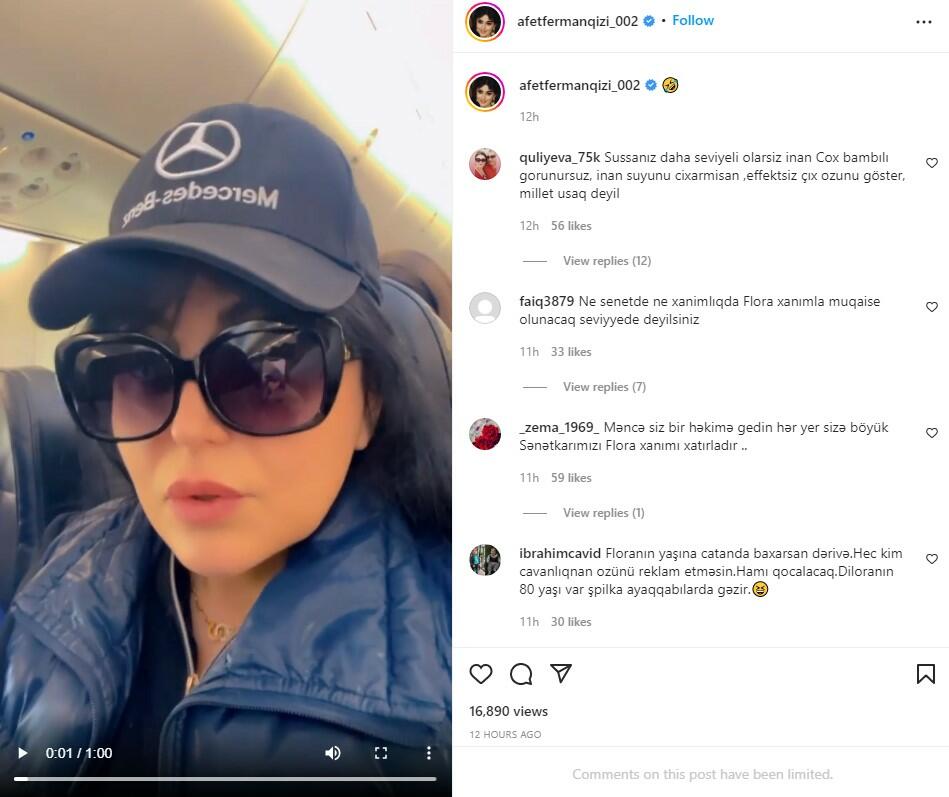Open the three-dot post options menu
This screenshot has height=797, width=949.
924,22
